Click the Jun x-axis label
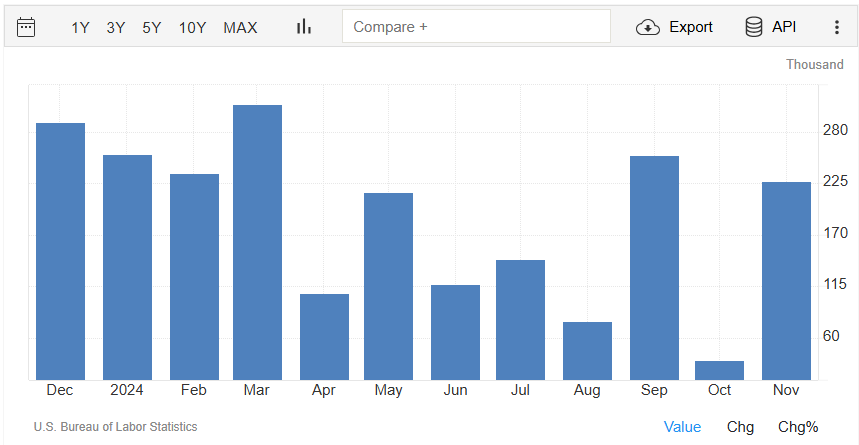The width and height of the screenshot is (859, 445). point(455,390)
